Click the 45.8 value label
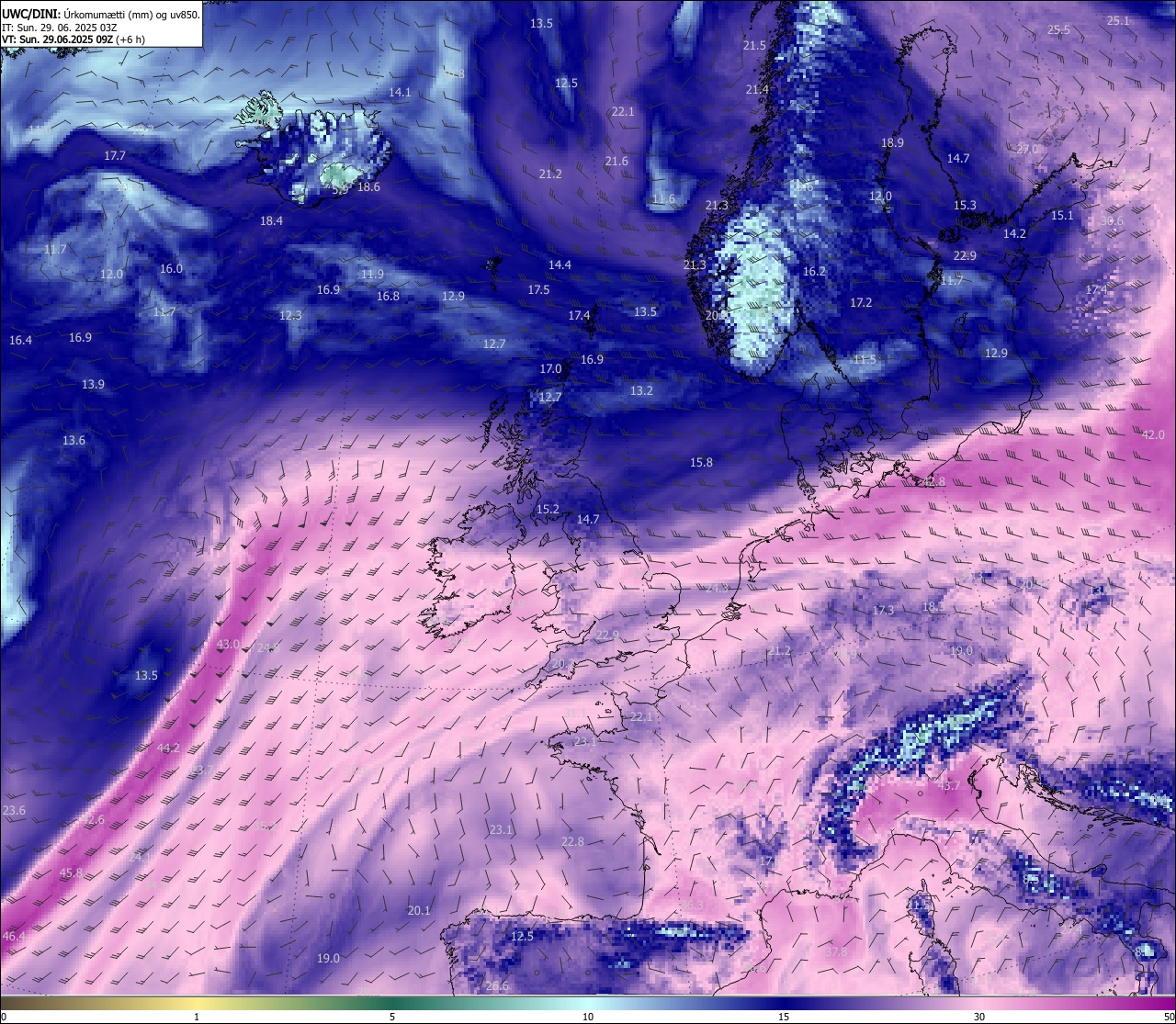Viewport: 1176px width, 1024px height. click(71, 872)
